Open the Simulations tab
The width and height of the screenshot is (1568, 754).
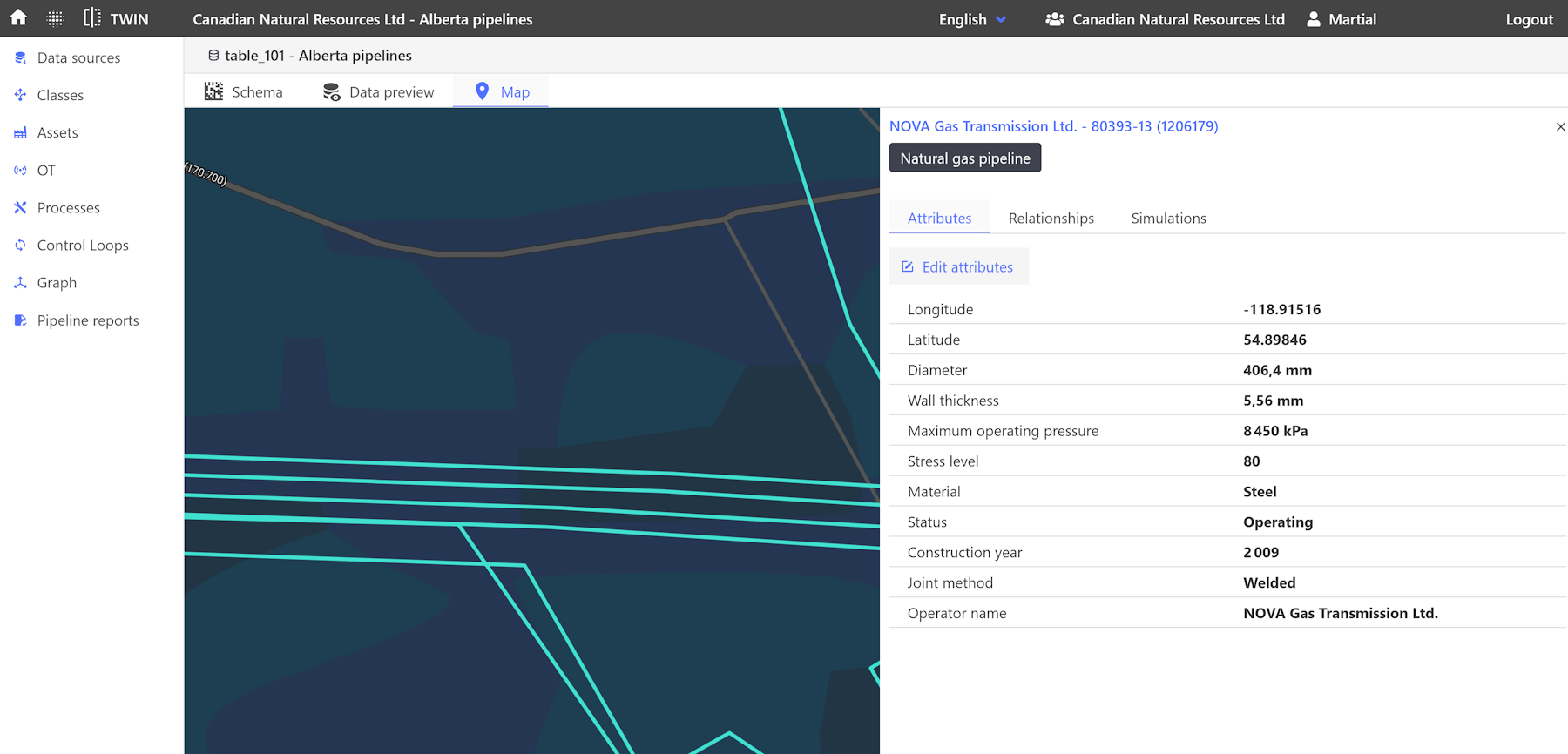(x=1168, y=218)
